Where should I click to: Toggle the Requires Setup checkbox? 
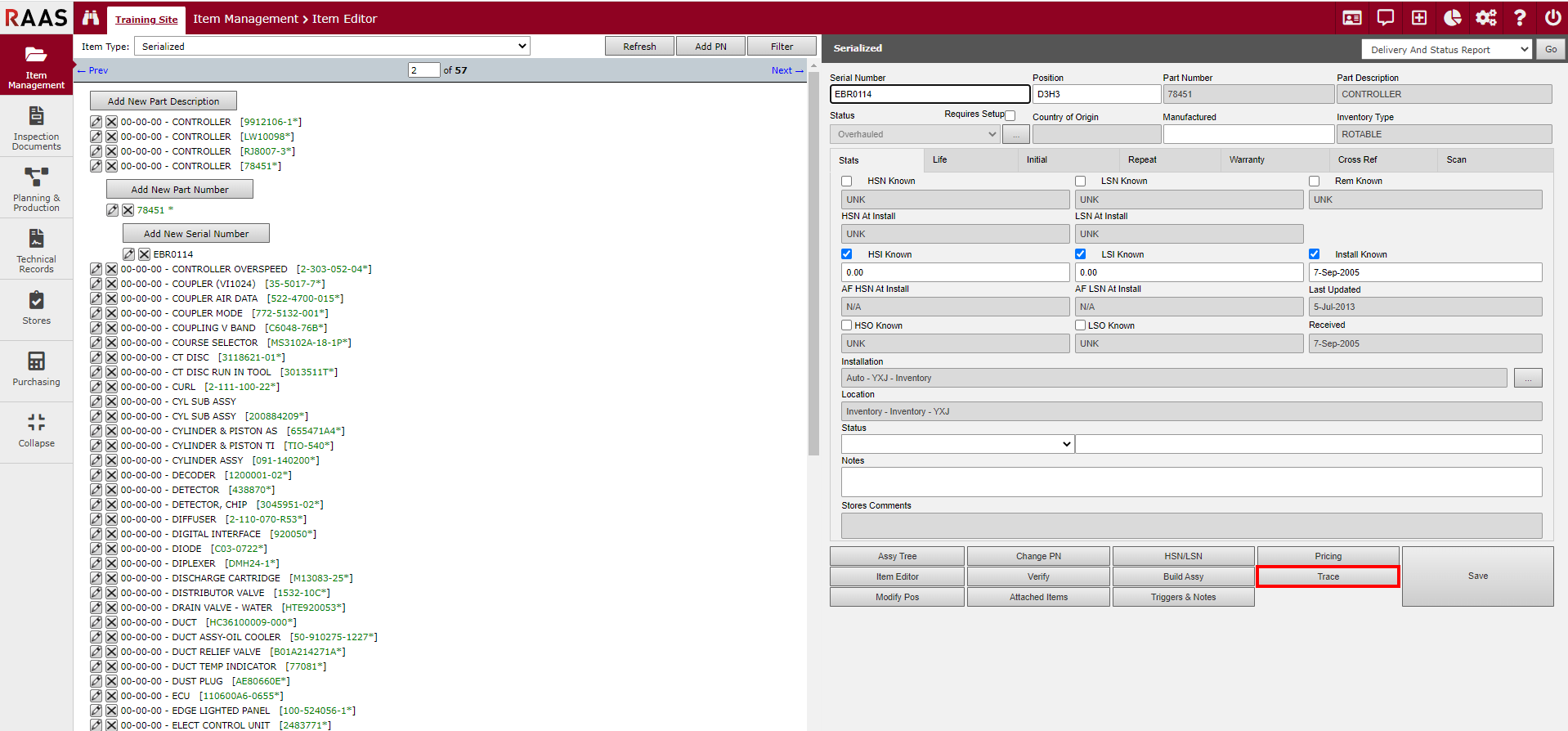point(1010,115)
